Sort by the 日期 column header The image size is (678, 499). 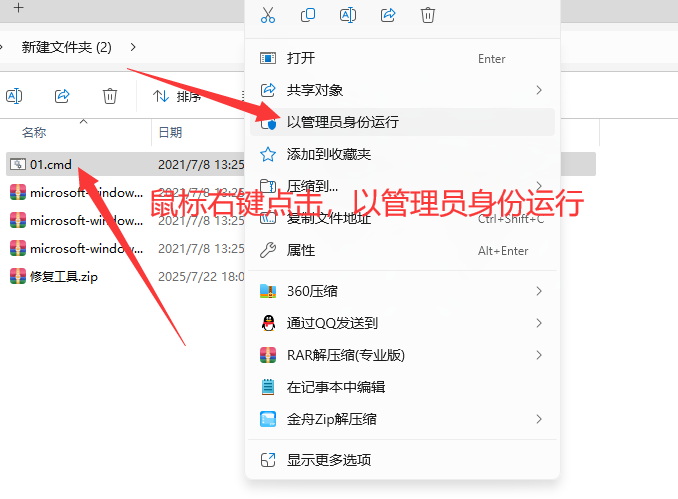pyautogui.click(x=170, y=132)
